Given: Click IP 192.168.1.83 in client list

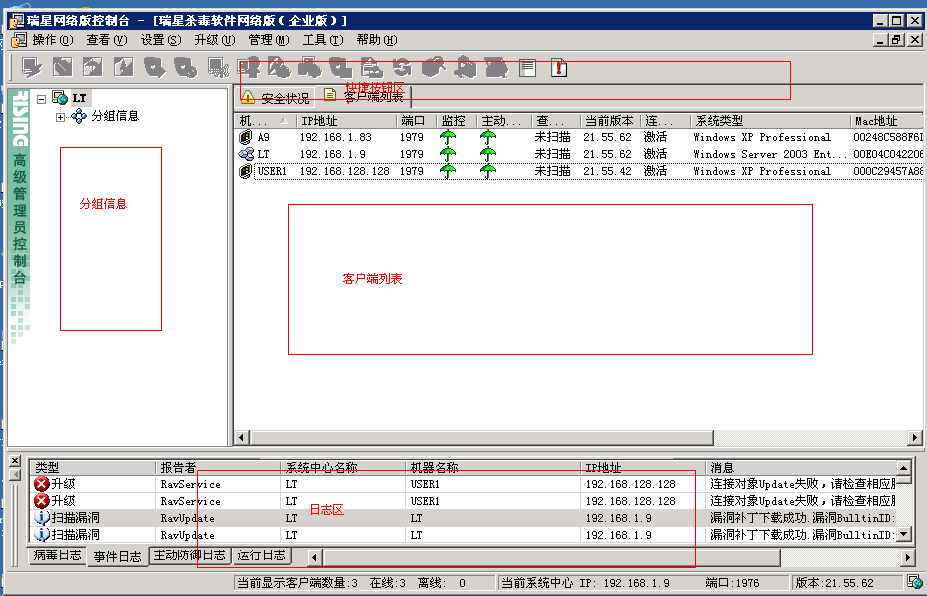Looking at the screenshot, I should click(335, 137).
